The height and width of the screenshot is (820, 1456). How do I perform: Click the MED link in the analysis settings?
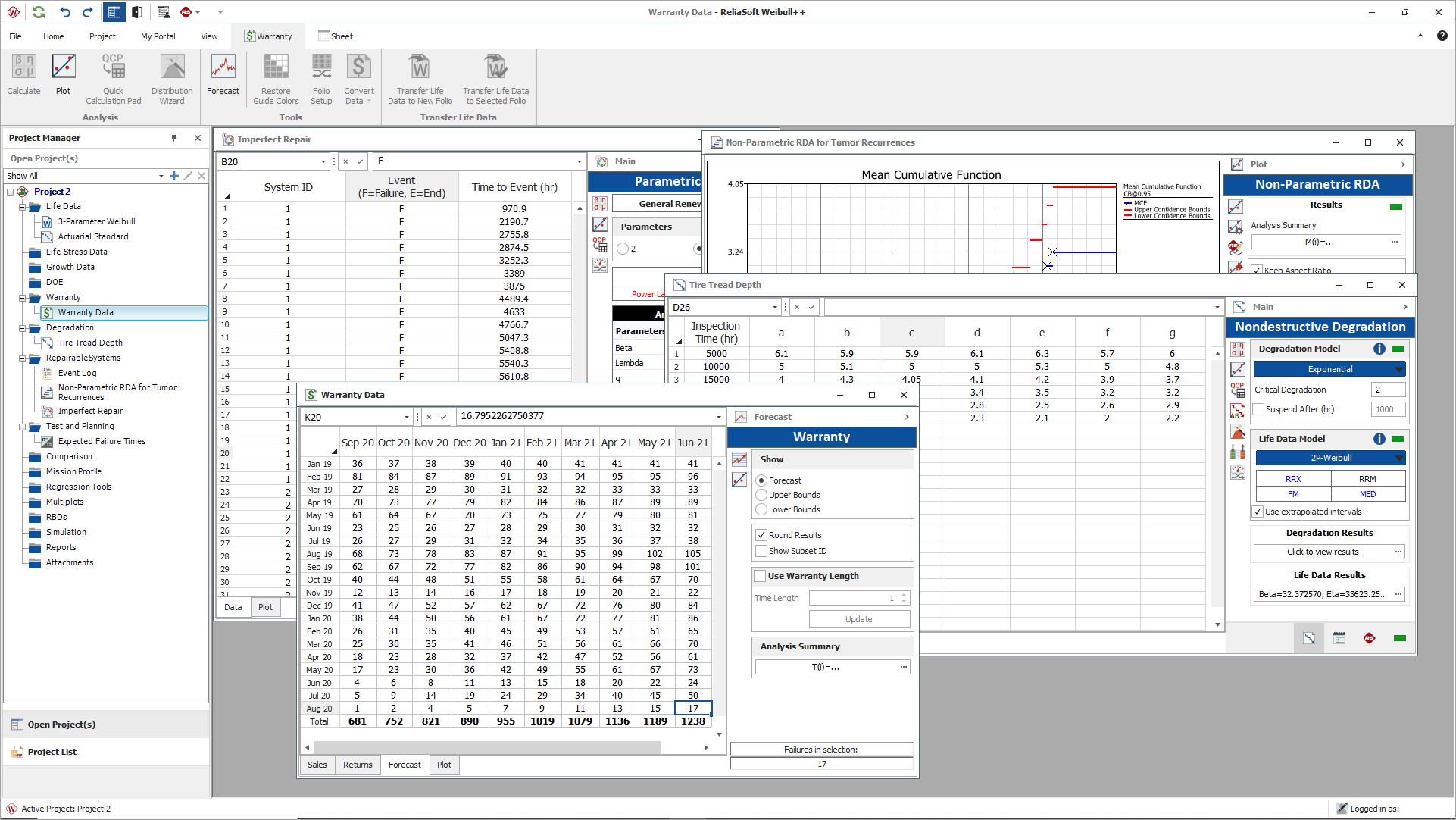[x=1367, y=494]
